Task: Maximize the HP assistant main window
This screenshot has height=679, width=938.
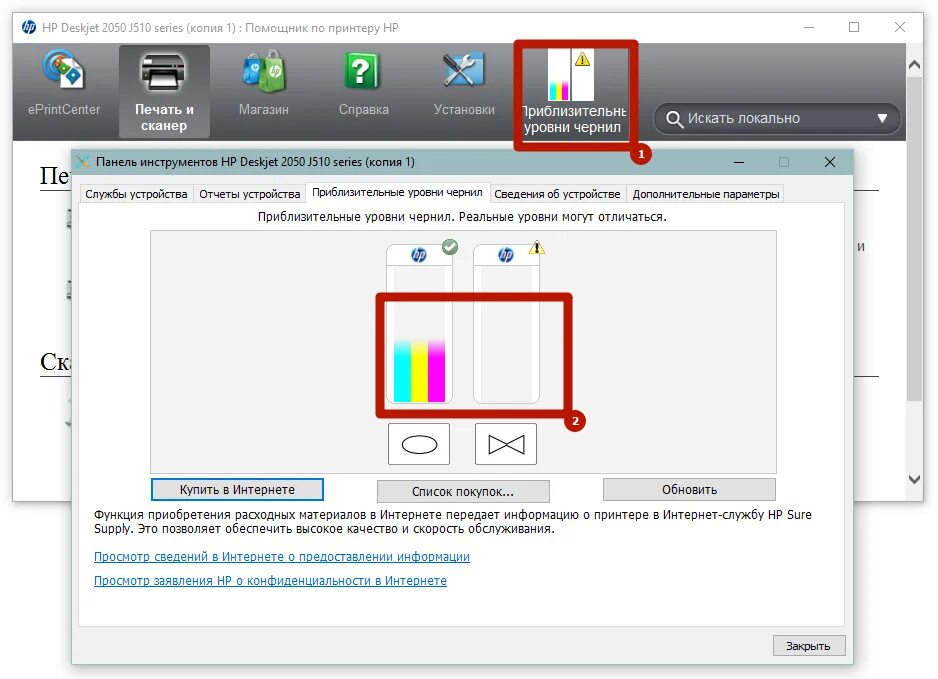Action: 854,28
